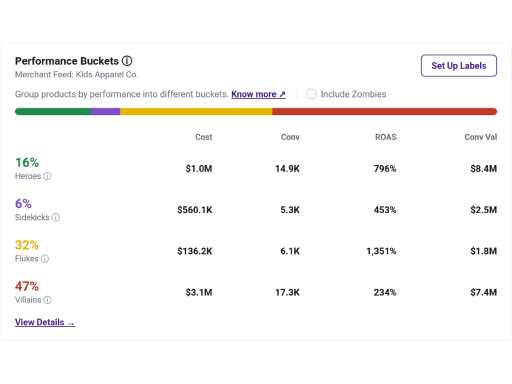Show info tooltip for Heroes bucket
512x384 pixels.
coord(47,176)
